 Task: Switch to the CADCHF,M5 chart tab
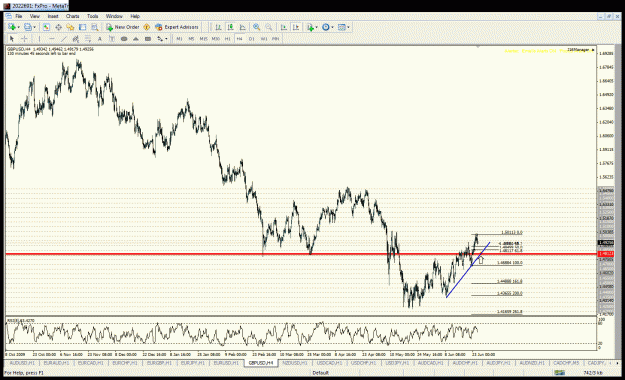click(566, 363)
